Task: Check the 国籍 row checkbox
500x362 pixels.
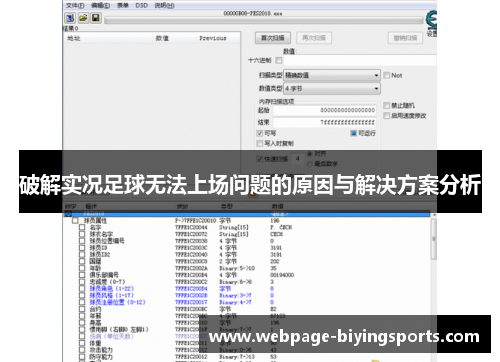Action: 82,261
